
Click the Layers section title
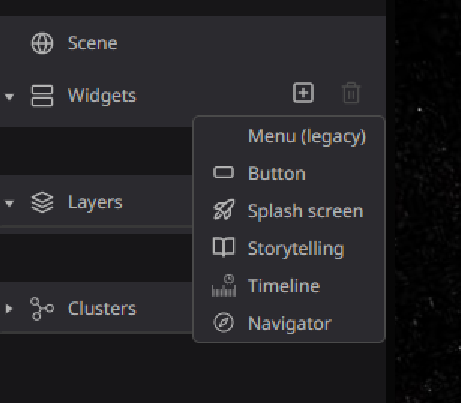pos(95,203)
